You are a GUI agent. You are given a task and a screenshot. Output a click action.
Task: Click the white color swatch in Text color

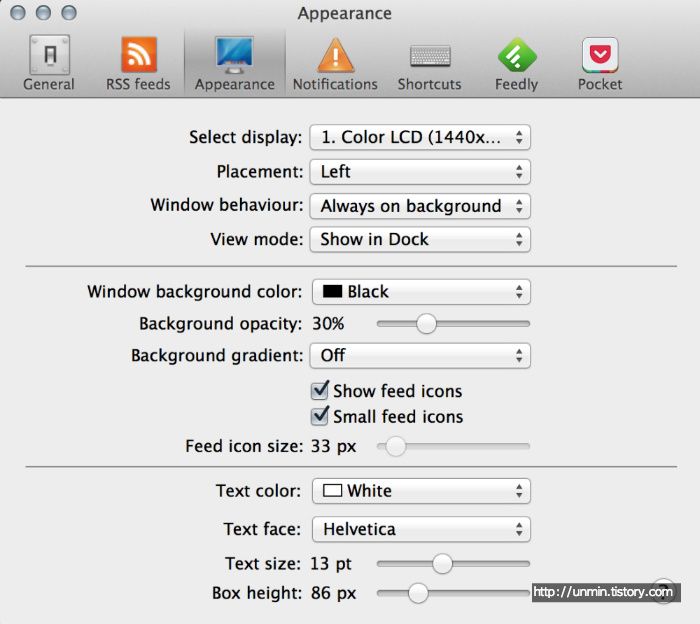(332, 491)
